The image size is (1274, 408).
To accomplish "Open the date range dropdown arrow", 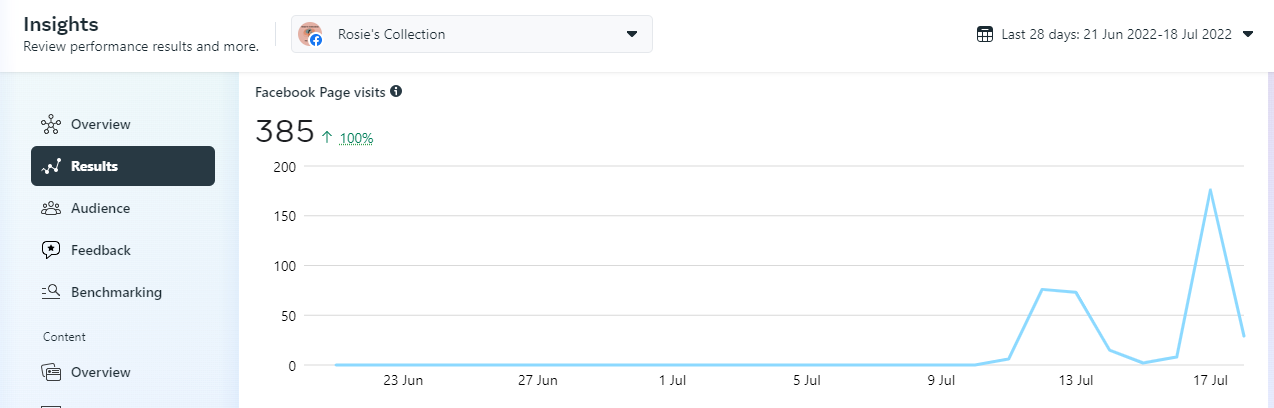I will (1248, 34).
